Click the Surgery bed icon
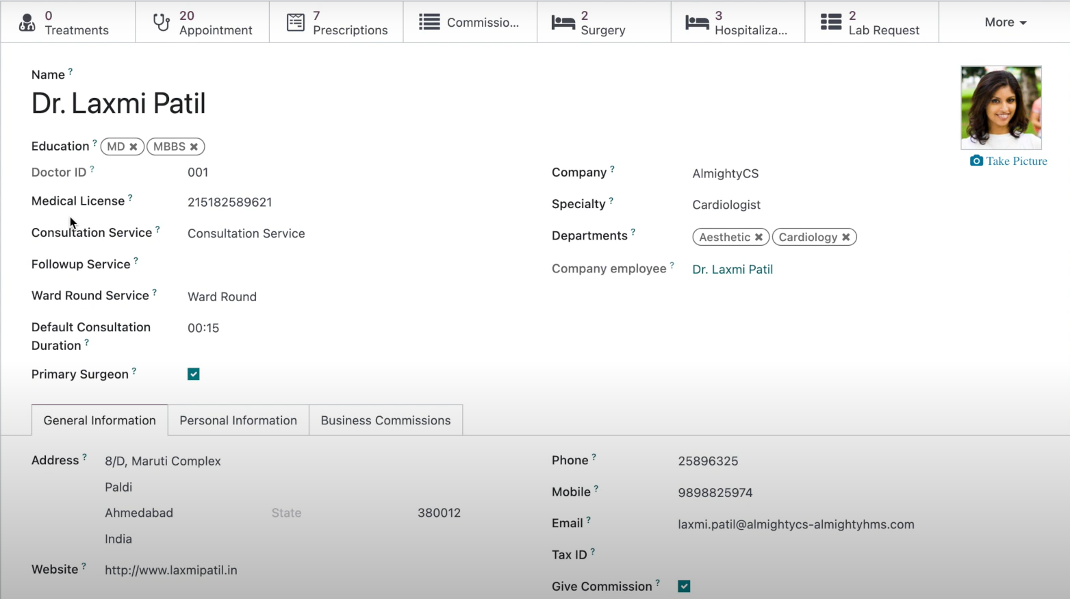Viewport: 1070px width, 599px height. coord(563,22)
